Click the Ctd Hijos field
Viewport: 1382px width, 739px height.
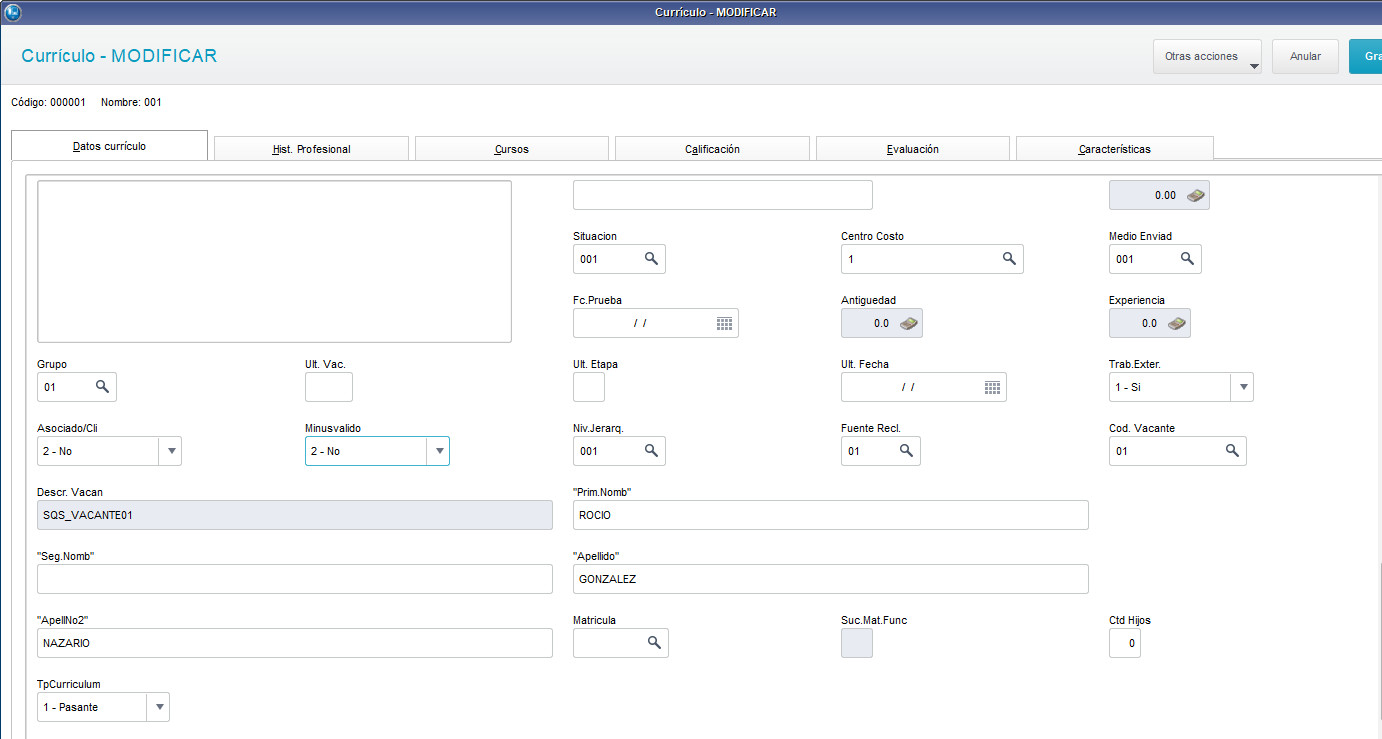(x=1124, y=643)
